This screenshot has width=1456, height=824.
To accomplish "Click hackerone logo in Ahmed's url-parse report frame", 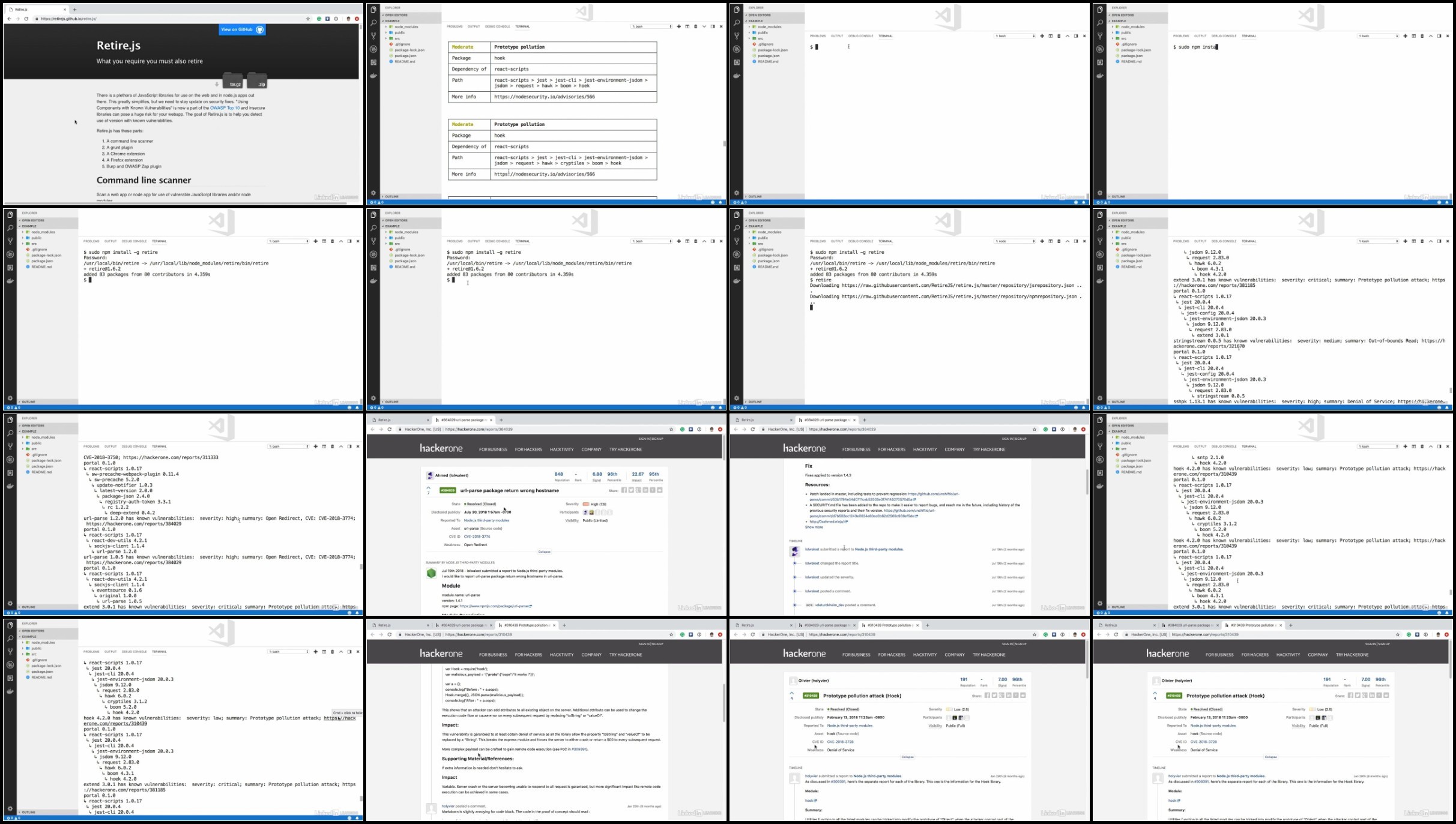I will click(x=441, y=448).
